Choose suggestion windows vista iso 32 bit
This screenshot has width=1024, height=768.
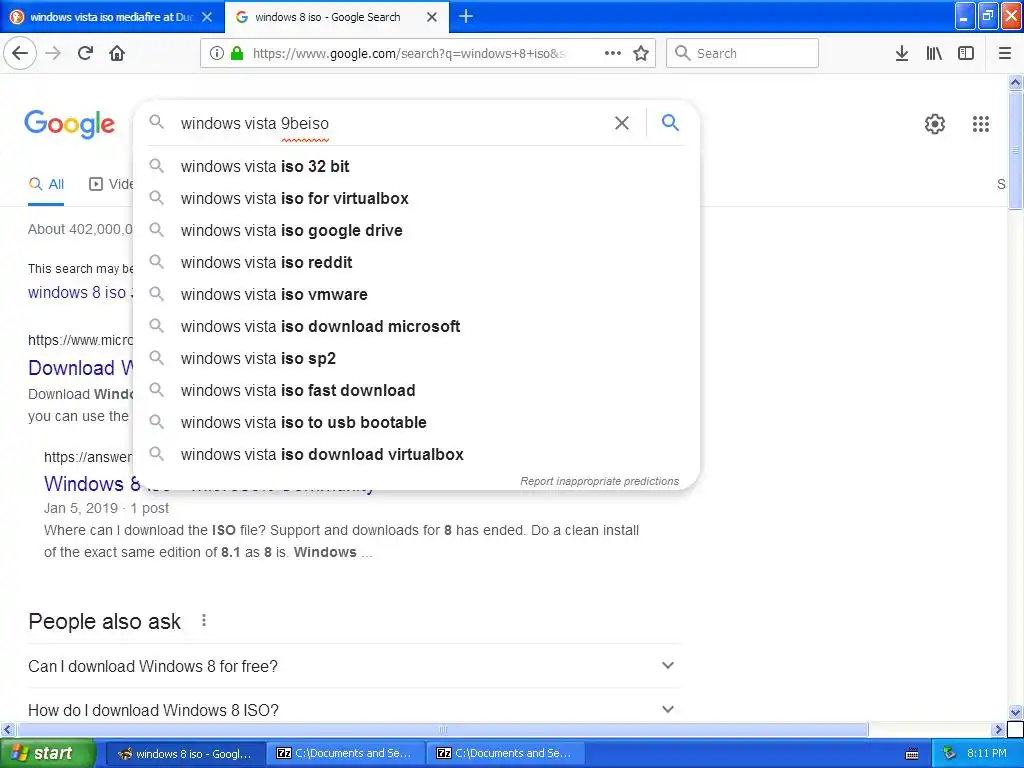(416, 166)
